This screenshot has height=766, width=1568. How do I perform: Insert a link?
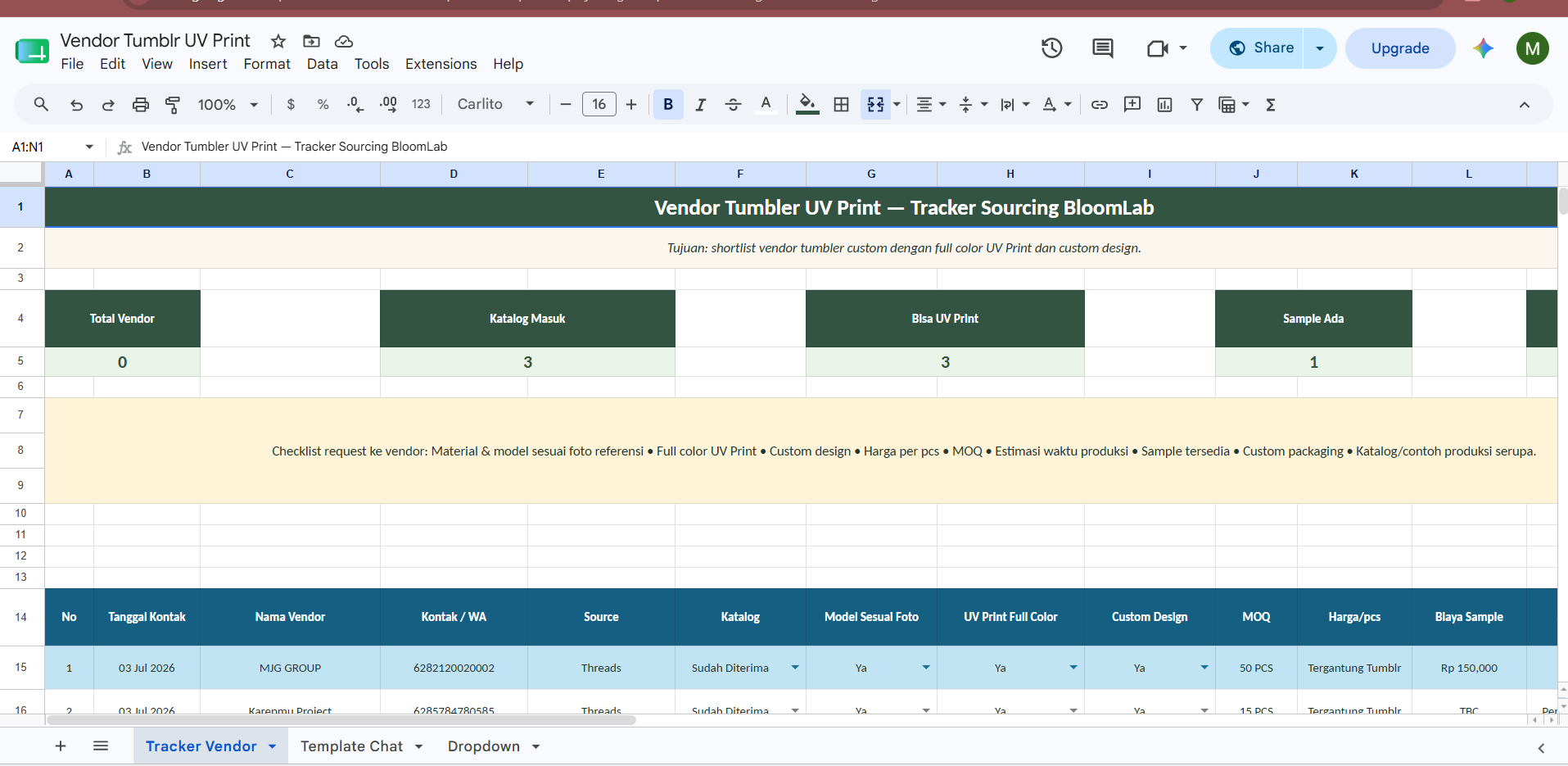click(x=1100, y=105)
